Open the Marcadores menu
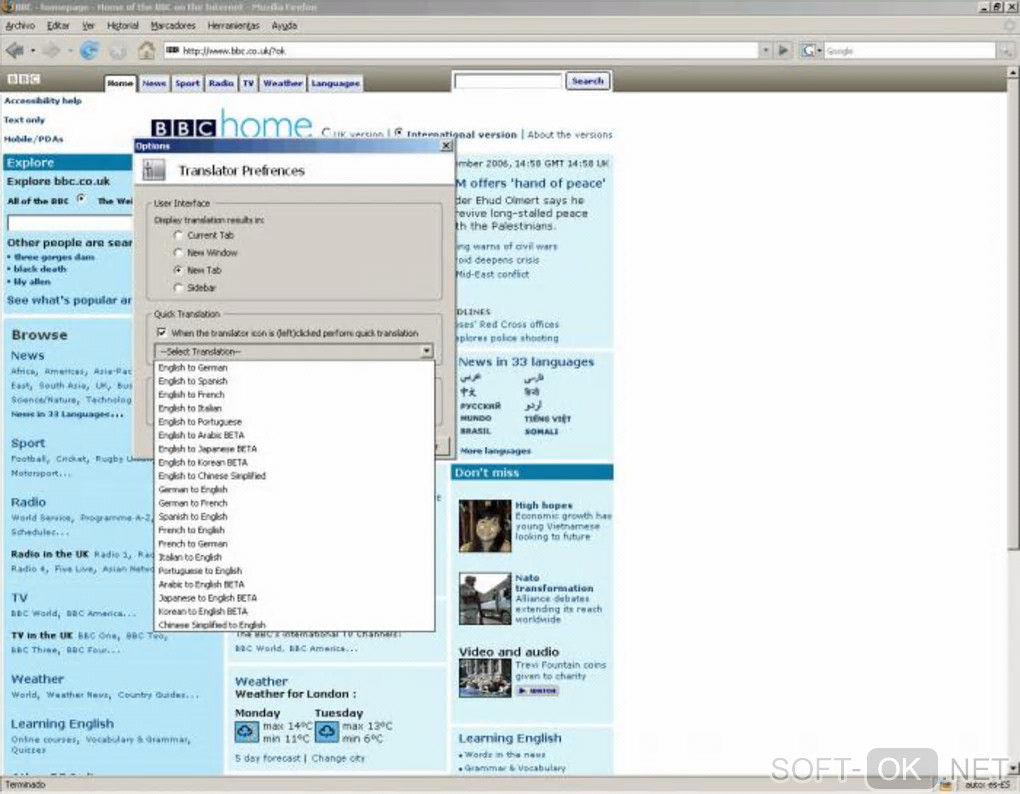Screen dimensions: 1020x794 tap(173, 25)
